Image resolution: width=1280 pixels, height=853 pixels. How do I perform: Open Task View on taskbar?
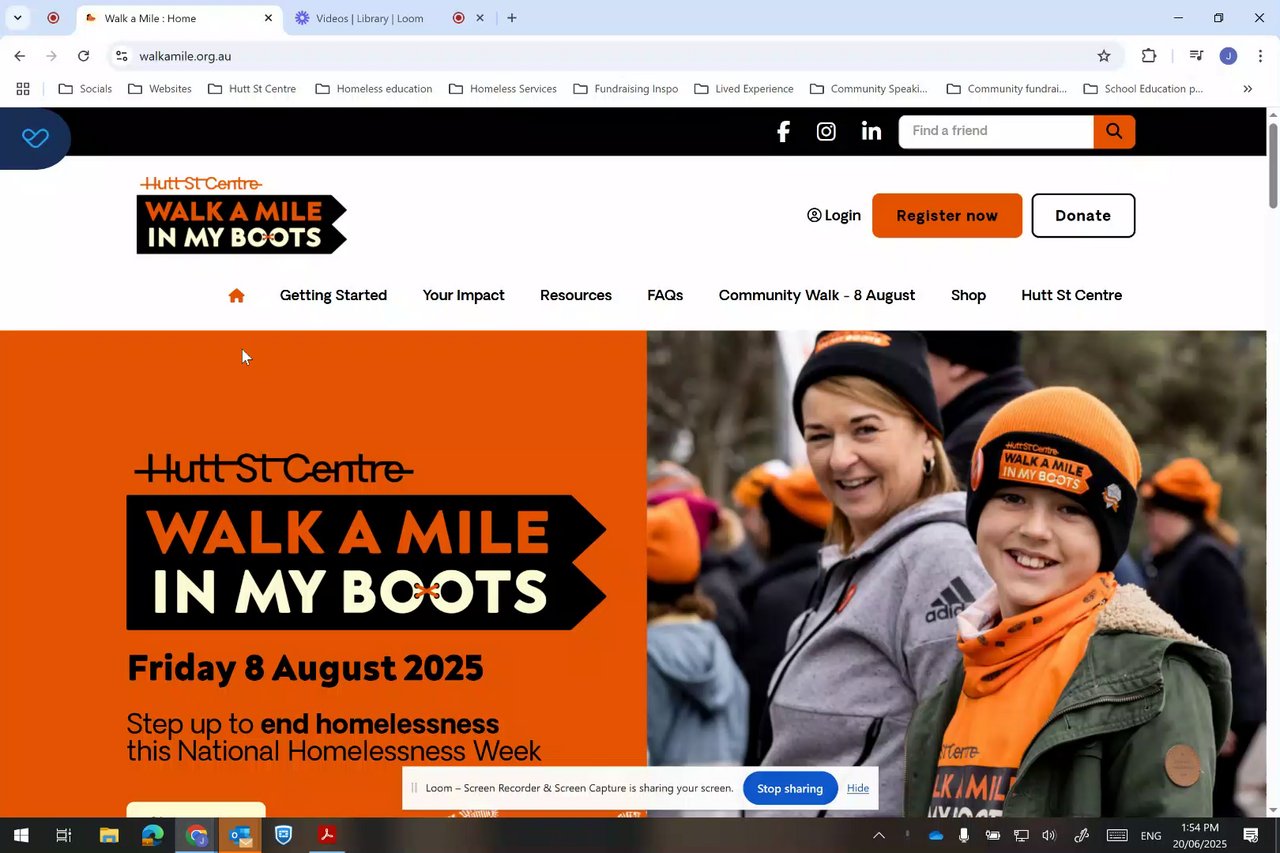coord(64,835)
